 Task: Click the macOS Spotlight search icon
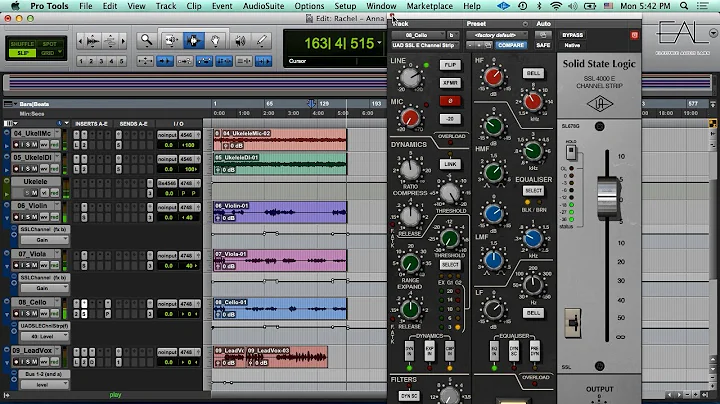click(x=684, y=6)
